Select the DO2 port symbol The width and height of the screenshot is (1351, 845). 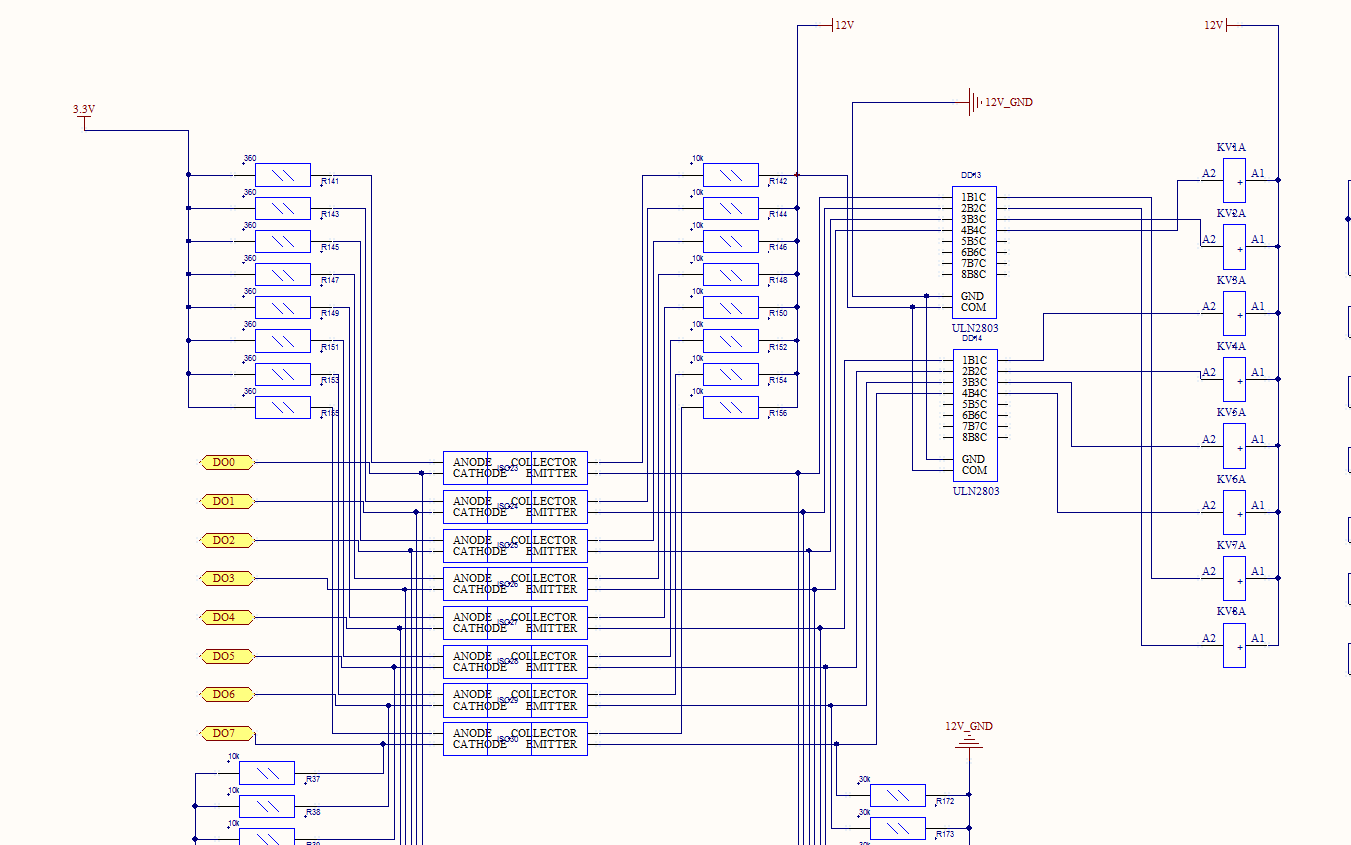(227, 540)
